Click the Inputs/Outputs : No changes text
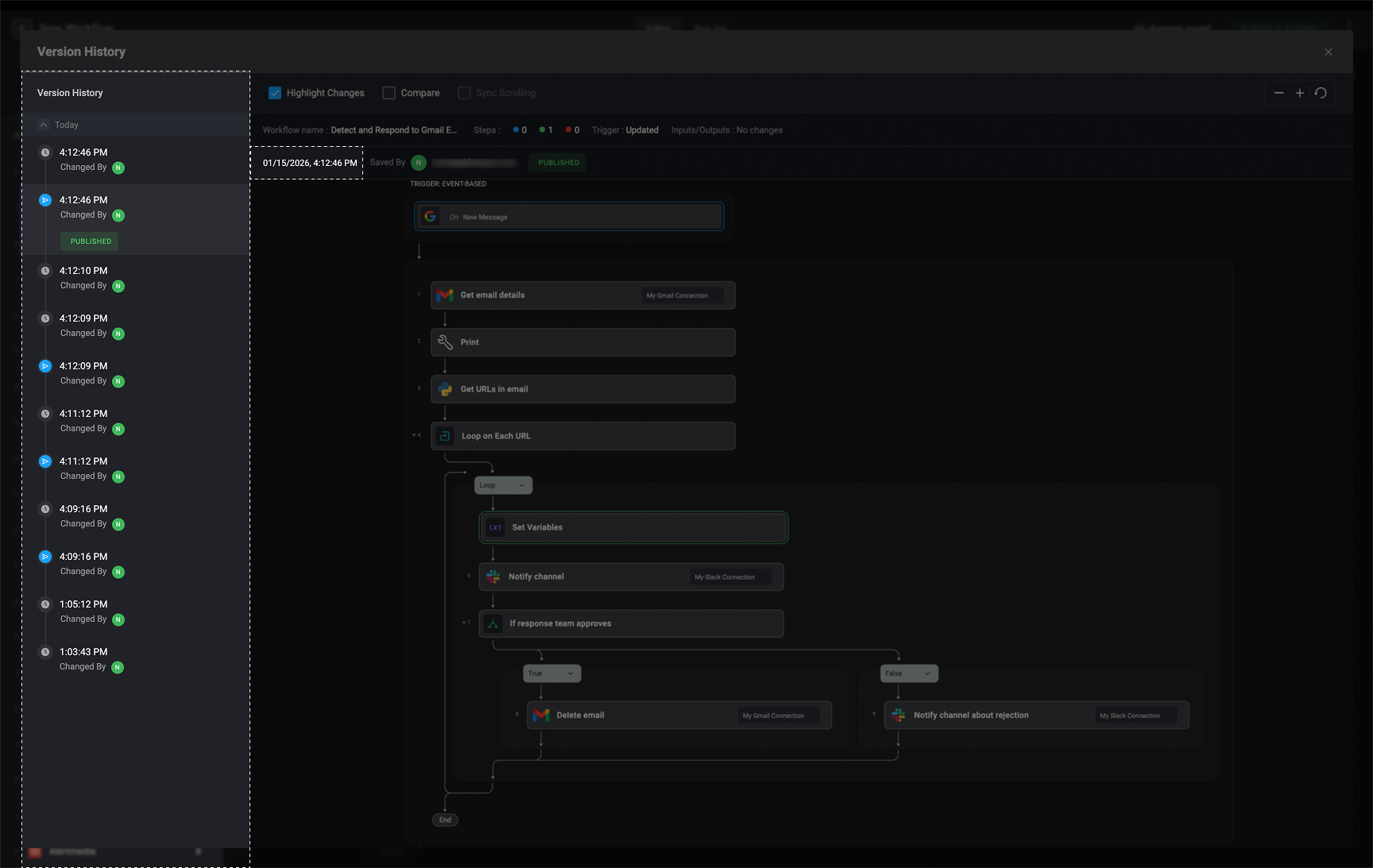Image resolution: width=1373 pixels, height=868 pixels. pyautogui.click(x=727, y=130)
